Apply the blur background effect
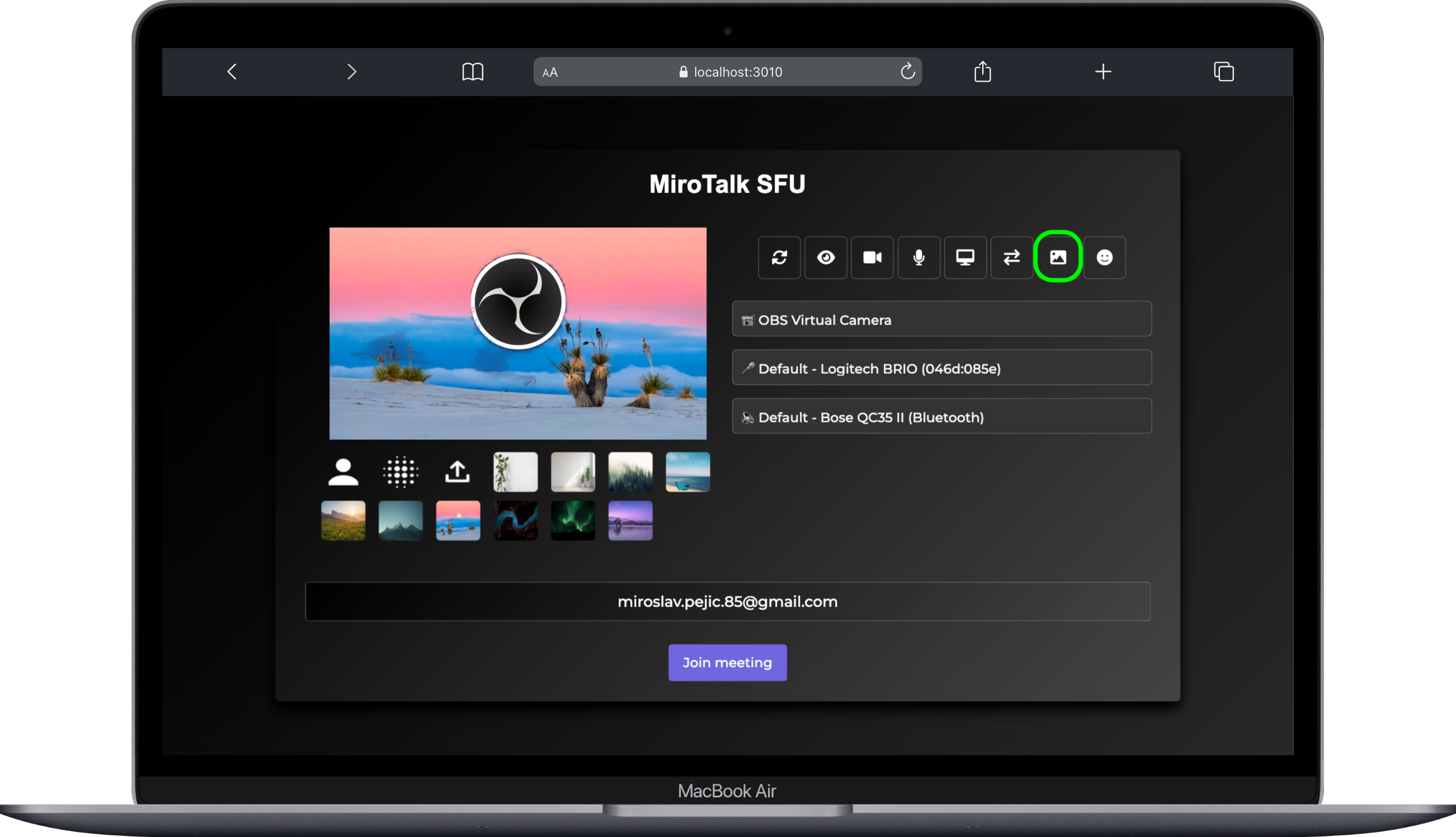 pos(400,472)
